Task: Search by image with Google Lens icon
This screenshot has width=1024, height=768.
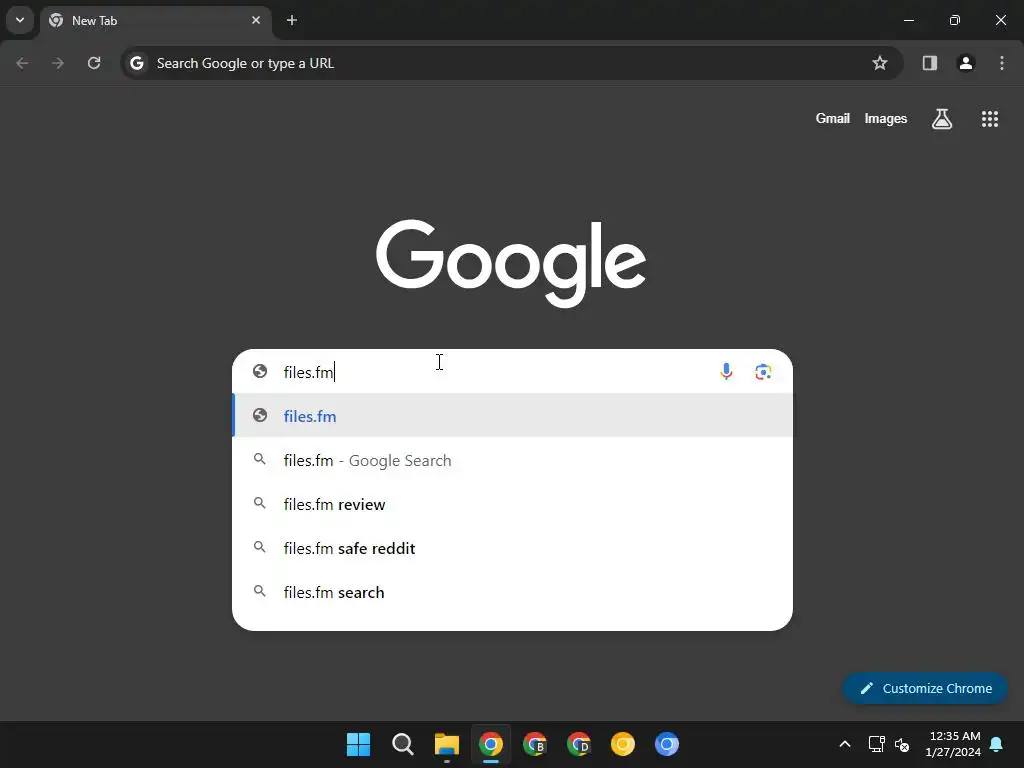Action: [763, 372]
